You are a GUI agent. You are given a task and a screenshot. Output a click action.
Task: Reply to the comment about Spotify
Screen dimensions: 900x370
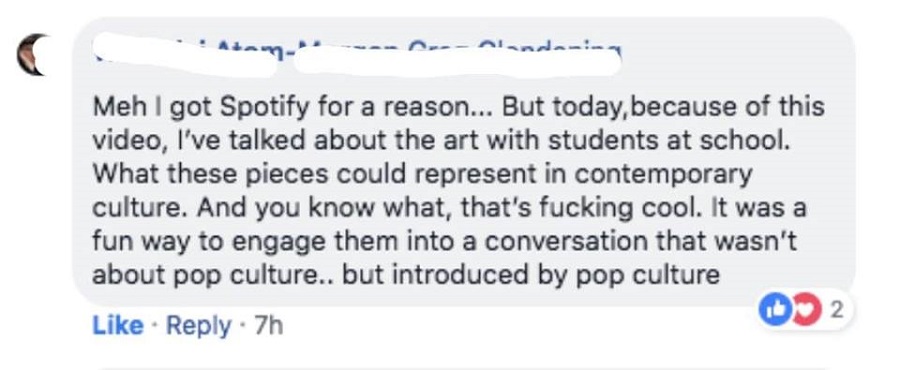pos(199,326)
